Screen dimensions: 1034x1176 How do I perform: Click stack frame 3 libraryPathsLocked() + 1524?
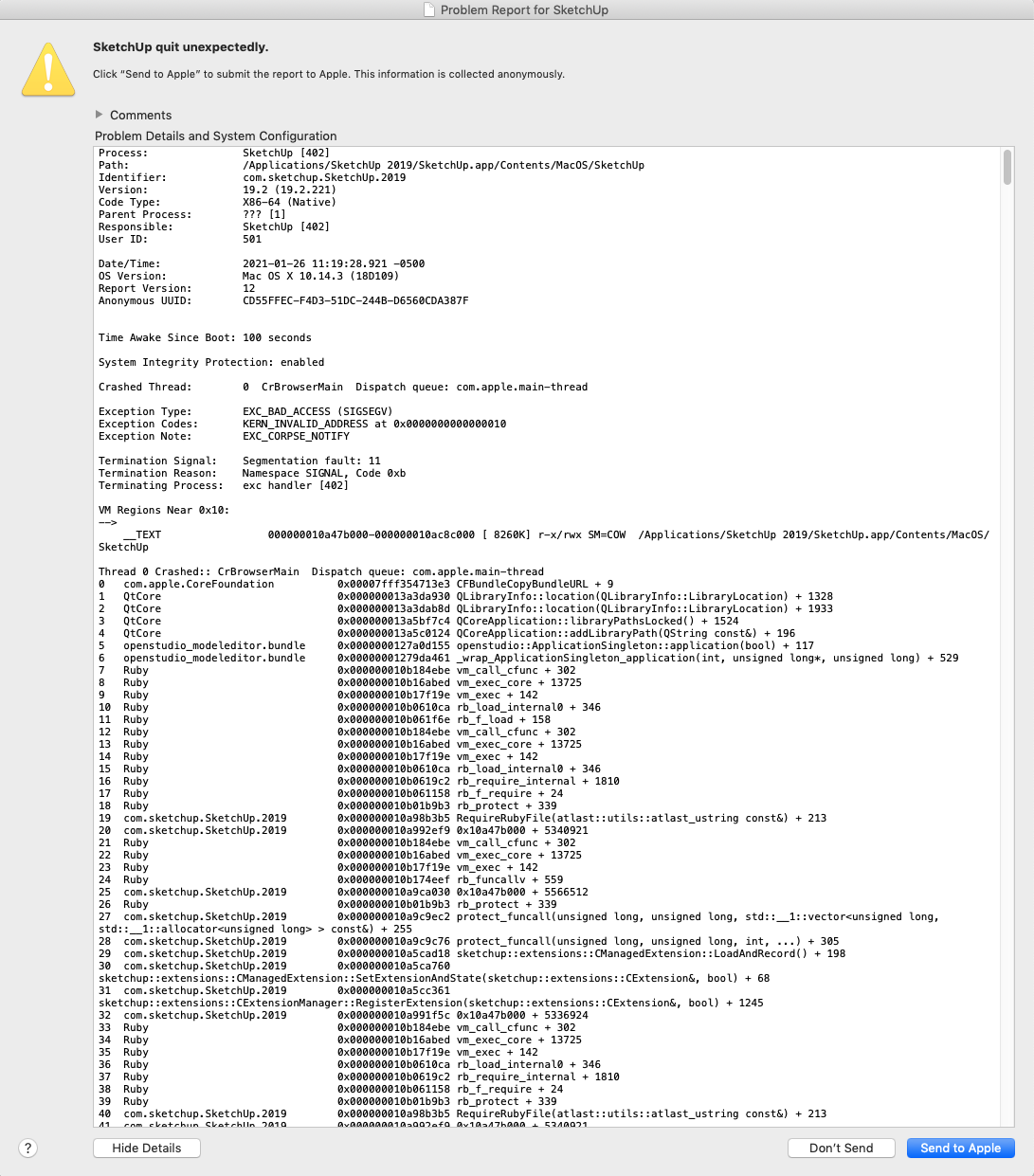(x=419, y=621)
